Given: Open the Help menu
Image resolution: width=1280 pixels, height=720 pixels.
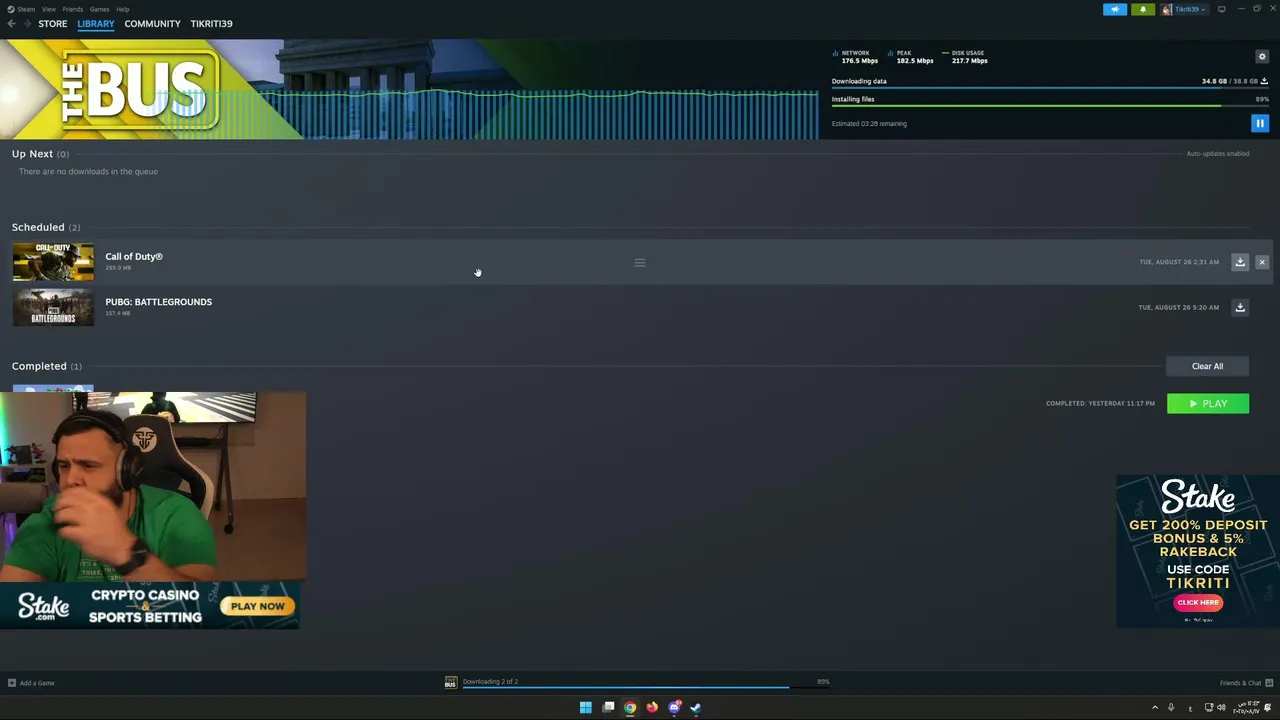Looking at the screenshot, I should click(x=122, y=9).
